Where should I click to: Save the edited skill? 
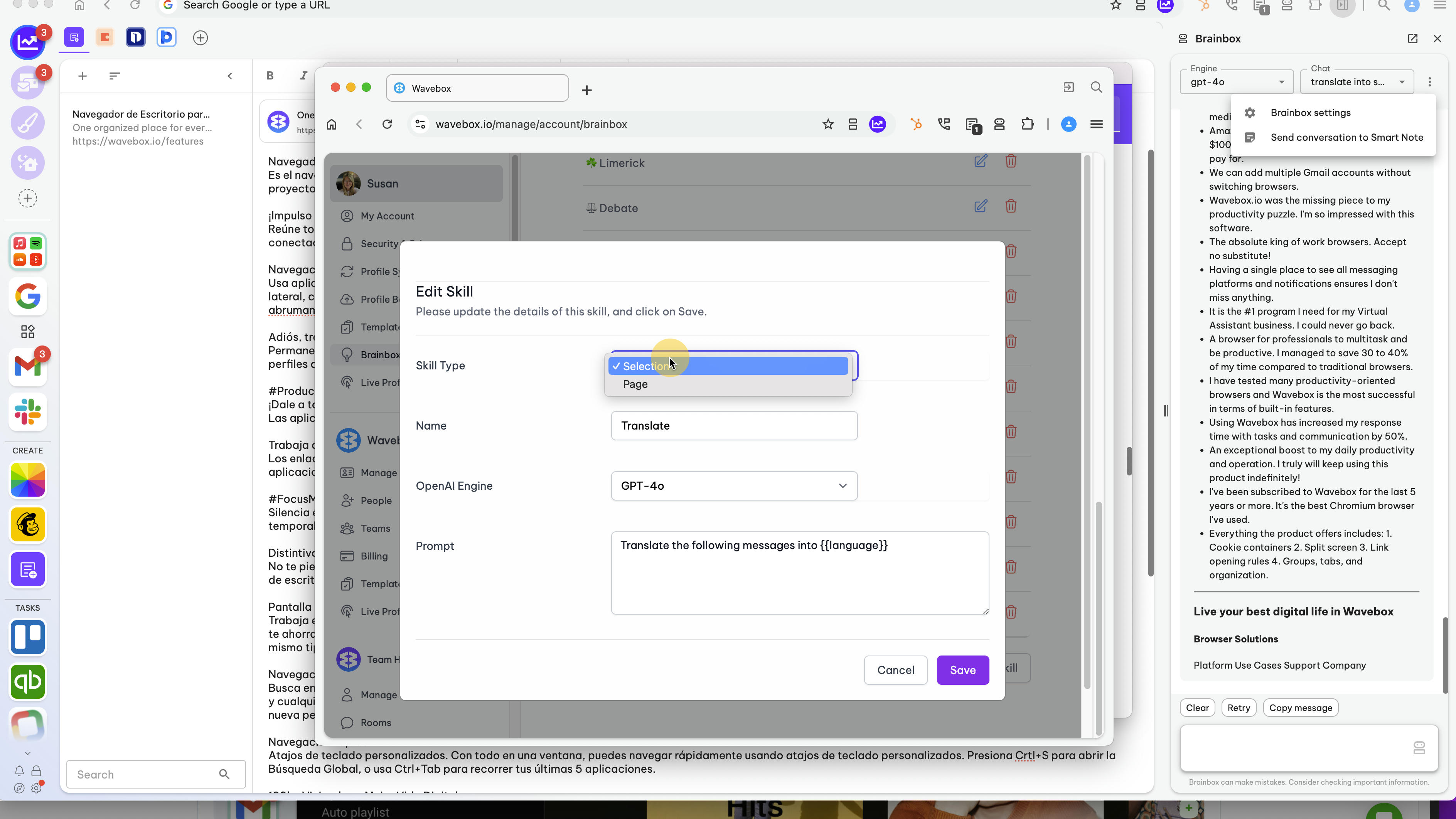[962, 670]
